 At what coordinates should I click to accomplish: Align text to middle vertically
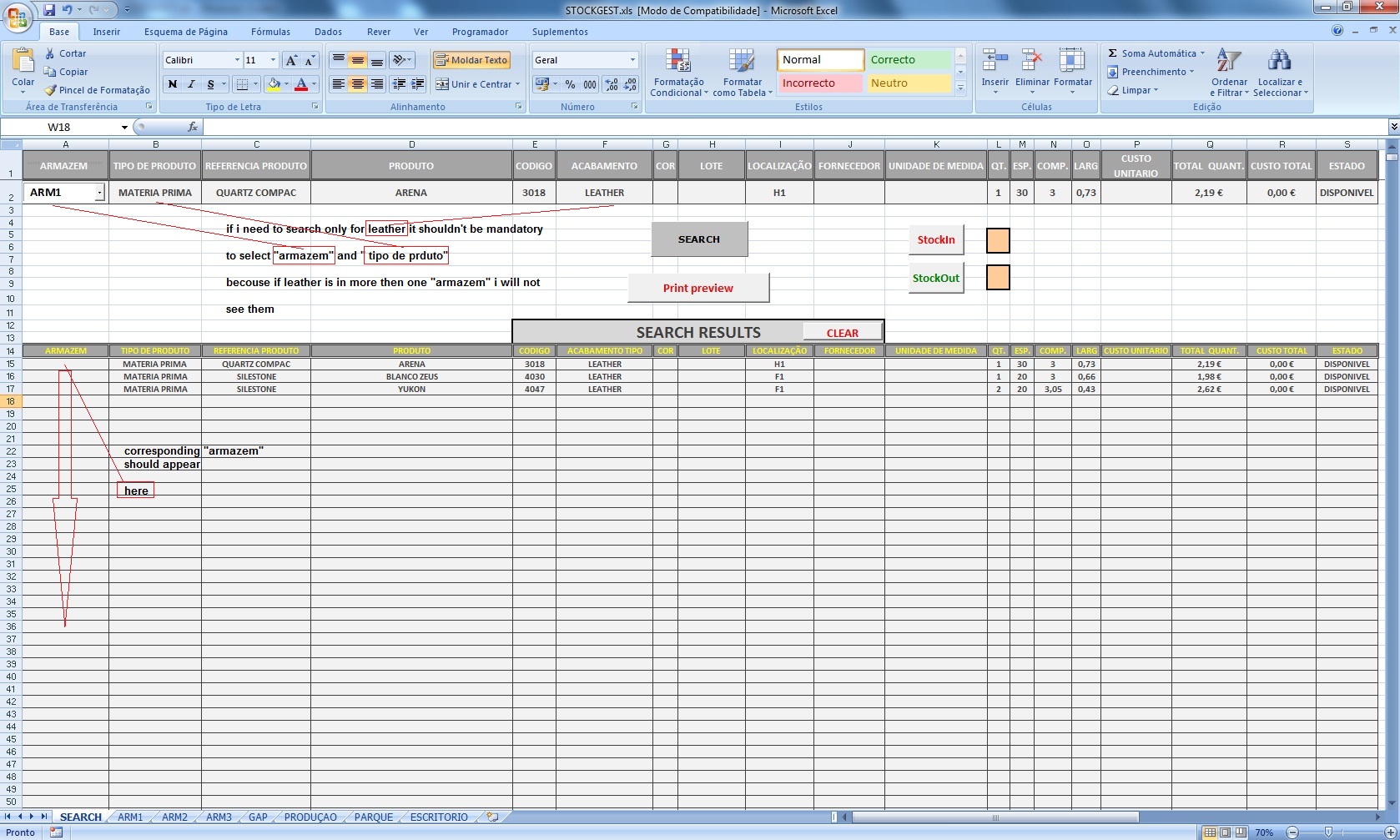357,60
